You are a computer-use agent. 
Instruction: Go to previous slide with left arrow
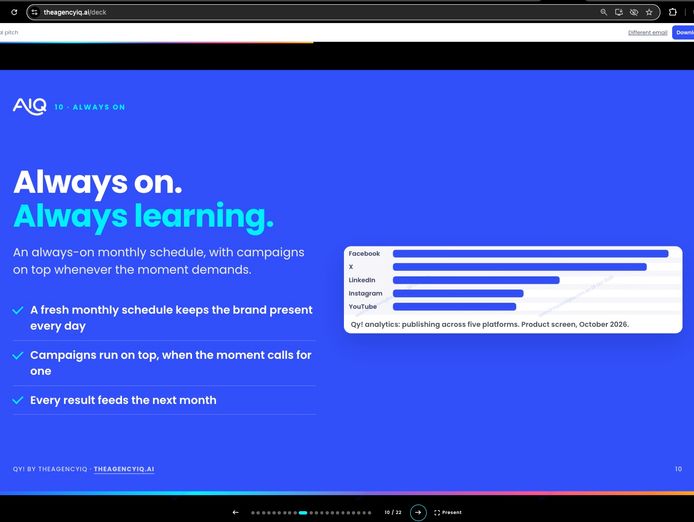coord(235,512)
